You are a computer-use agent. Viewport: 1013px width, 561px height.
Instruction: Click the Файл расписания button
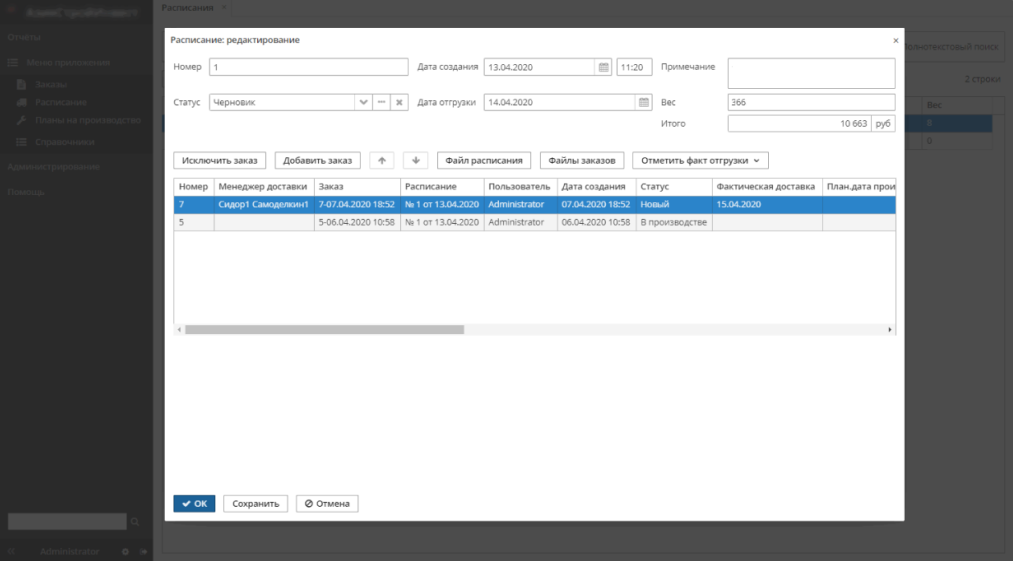(484, 160)
